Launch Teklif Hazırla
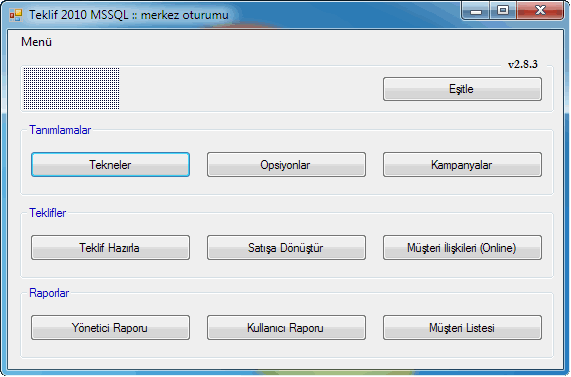 (110, 248)
